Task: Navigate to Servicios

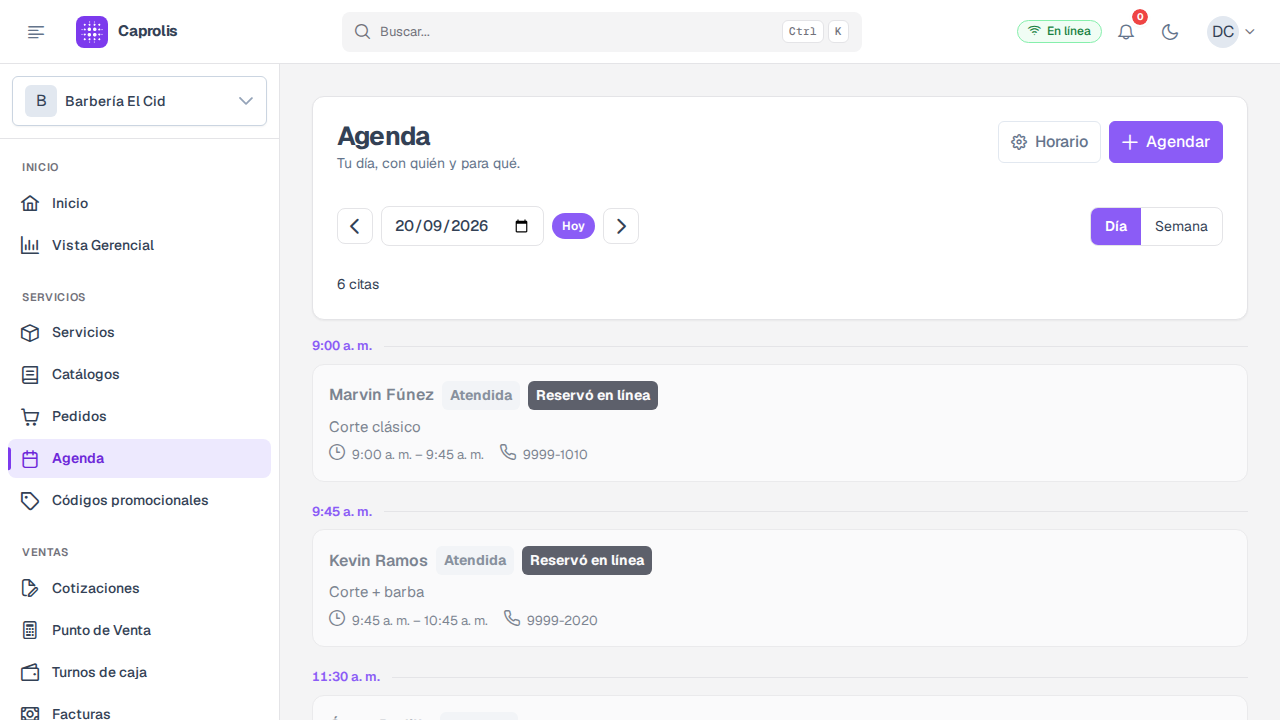Action: (x=139, y=332)
